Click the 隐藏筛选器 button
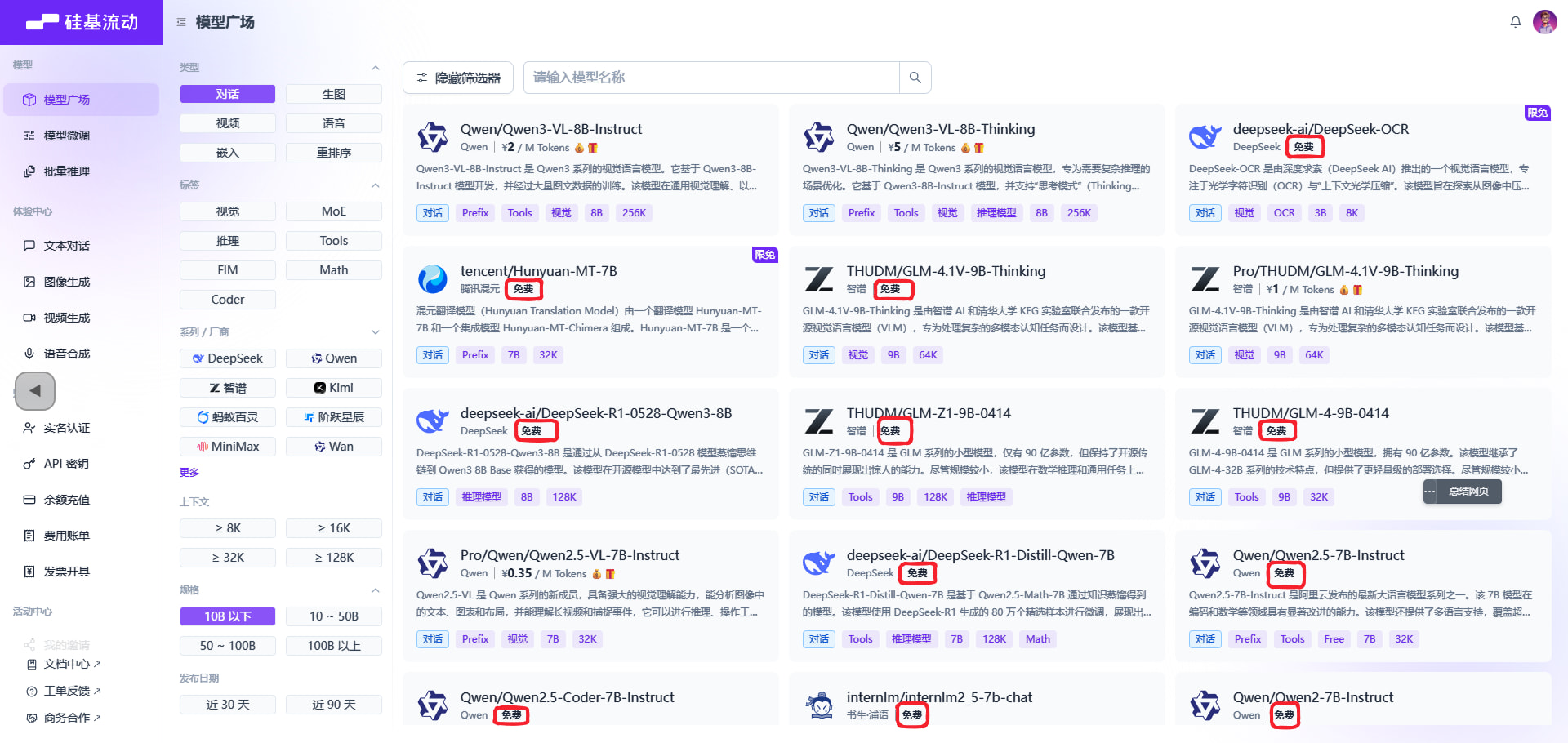 pyautogui.click(x=458, y=78)
